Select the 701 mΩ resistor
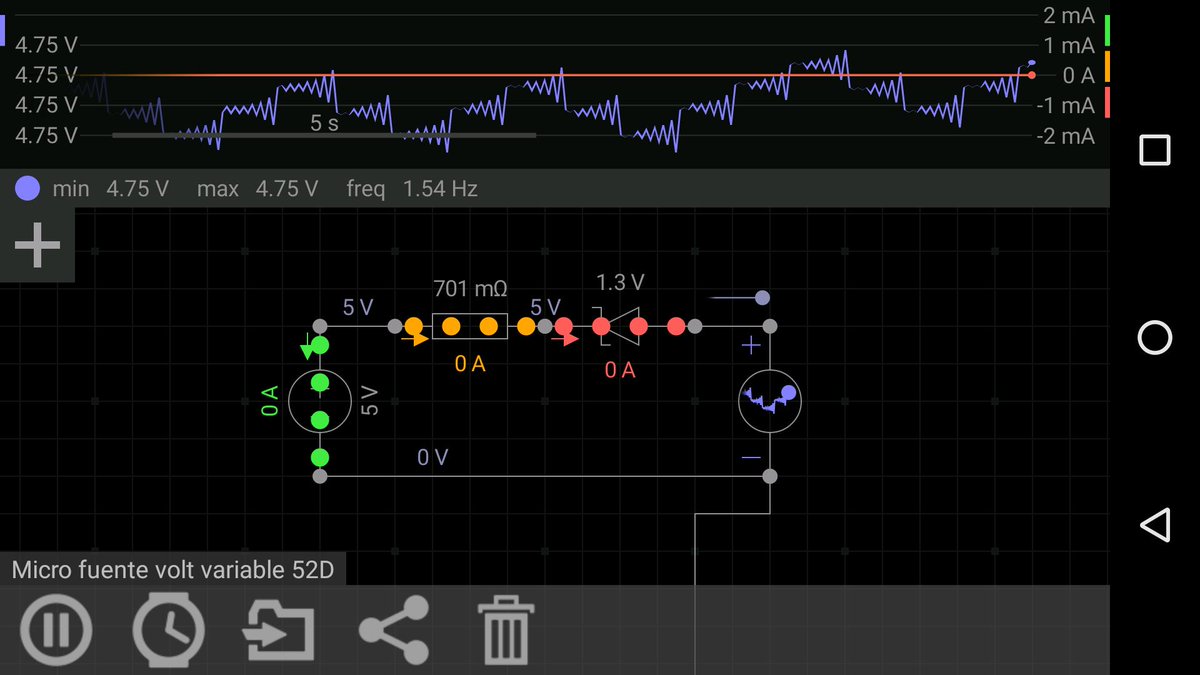This screenshot has height=675, width=1200. coord(469,326)
